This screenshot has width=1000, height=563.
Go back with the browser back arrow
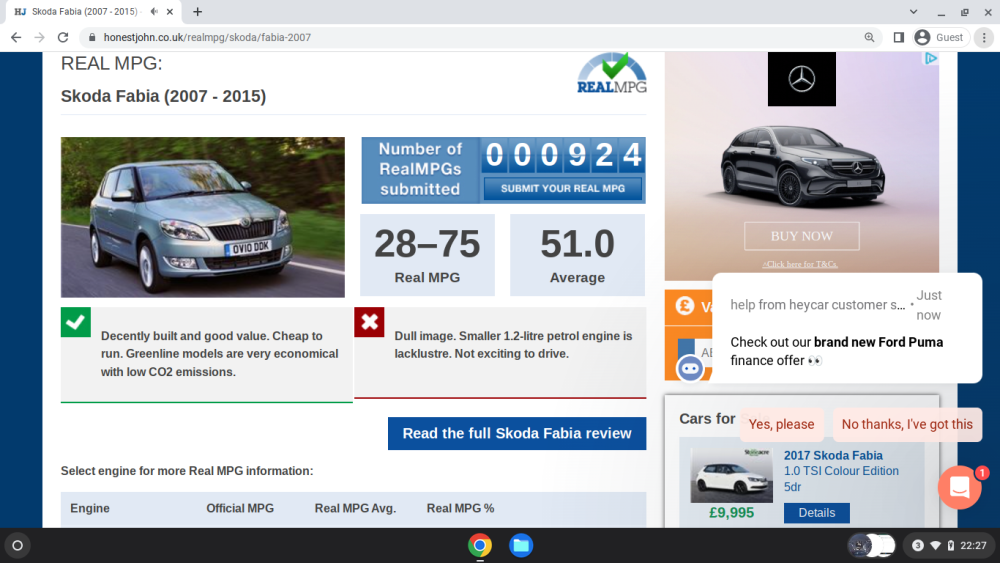click(16, 38)
